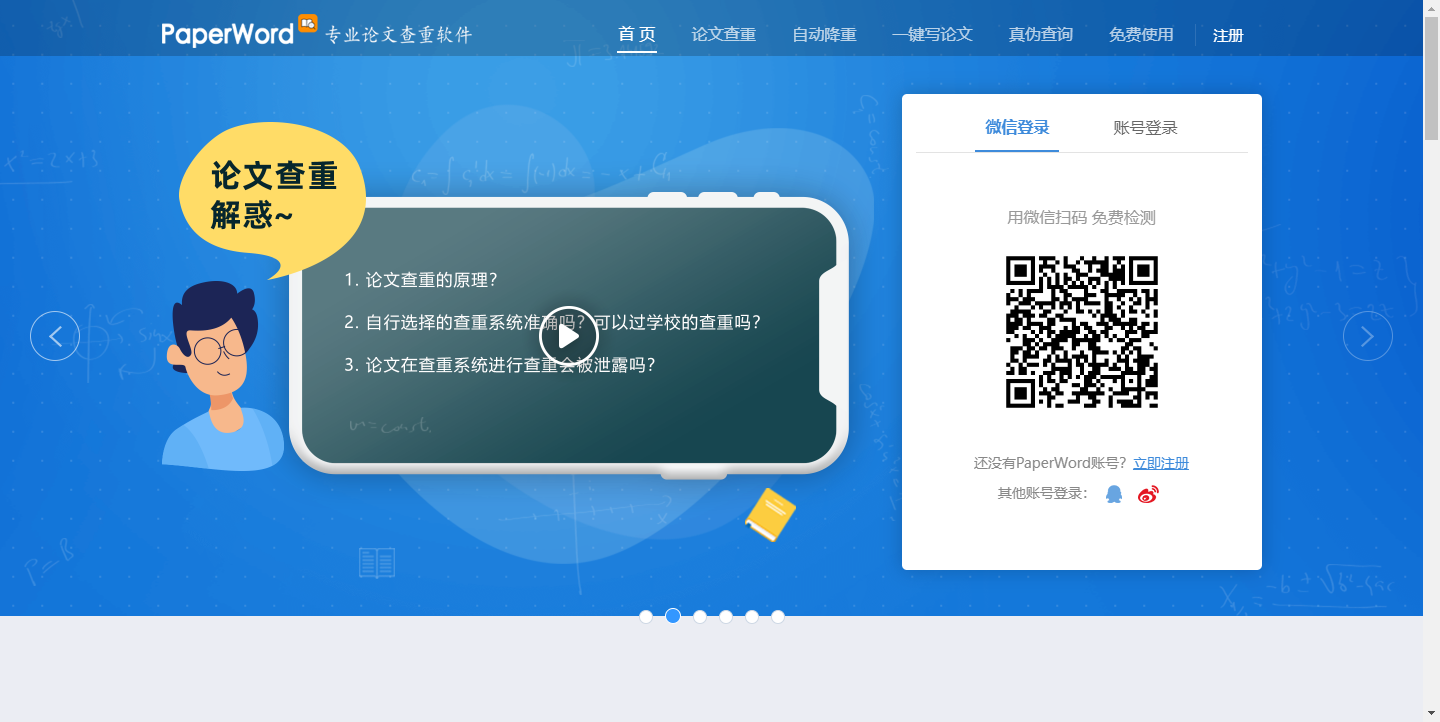The image size is (1440, 722).
Task: Click question 3 about 论文 being 泄露
Action: pos(500,365)
